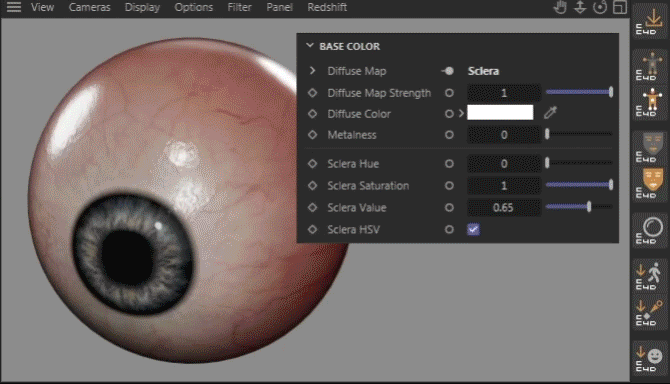
Task: Toggle the viewport maximize panel icon
Action: 620,7
